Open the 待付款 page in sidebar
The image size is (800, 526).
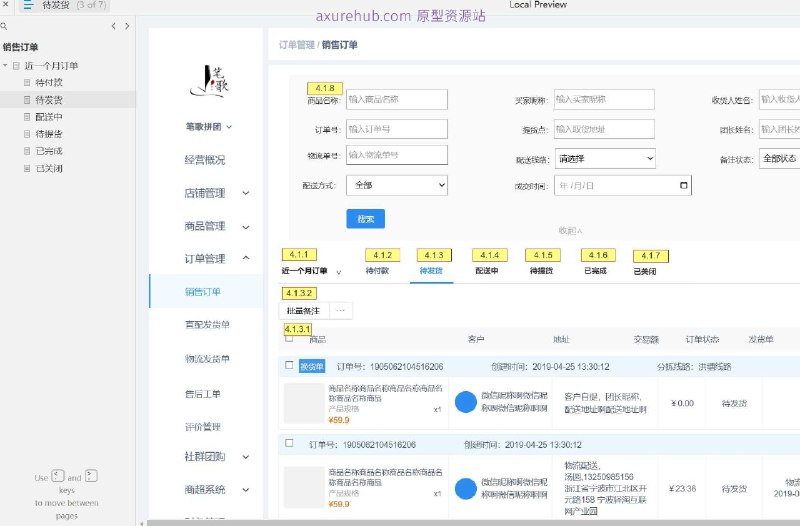49,83
